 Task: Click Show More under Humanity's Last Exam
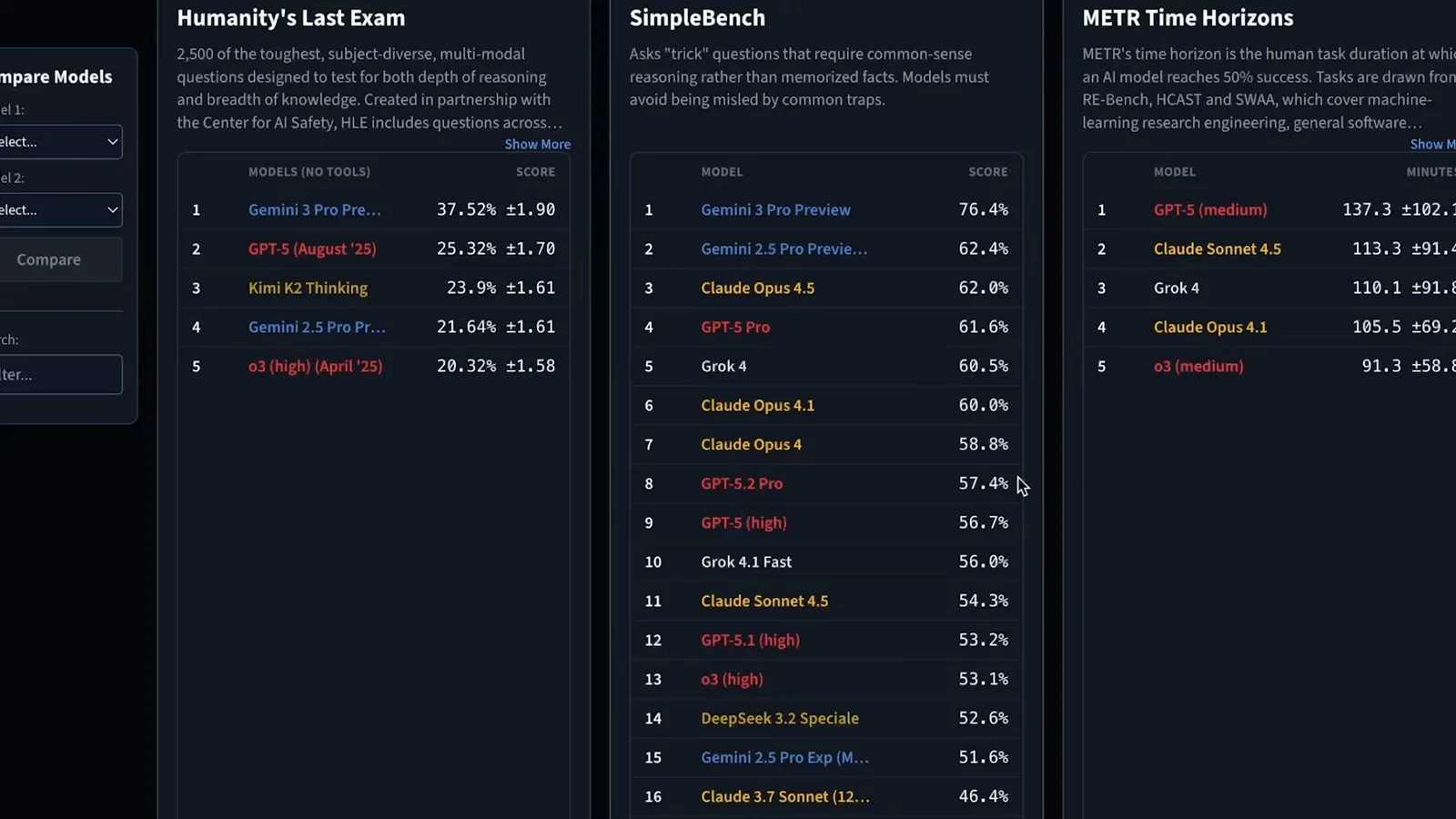pyautogui.click(x=538, y=144)
